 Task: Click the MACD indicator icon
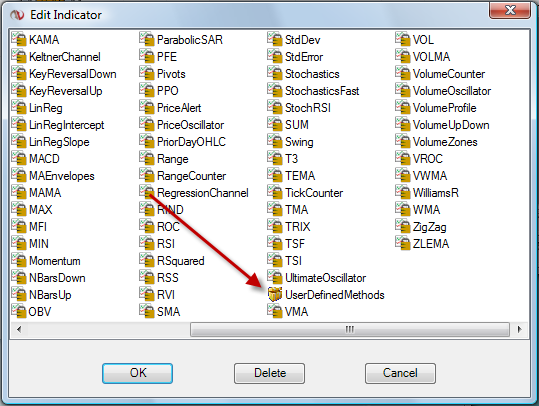(x=19, y=158)
